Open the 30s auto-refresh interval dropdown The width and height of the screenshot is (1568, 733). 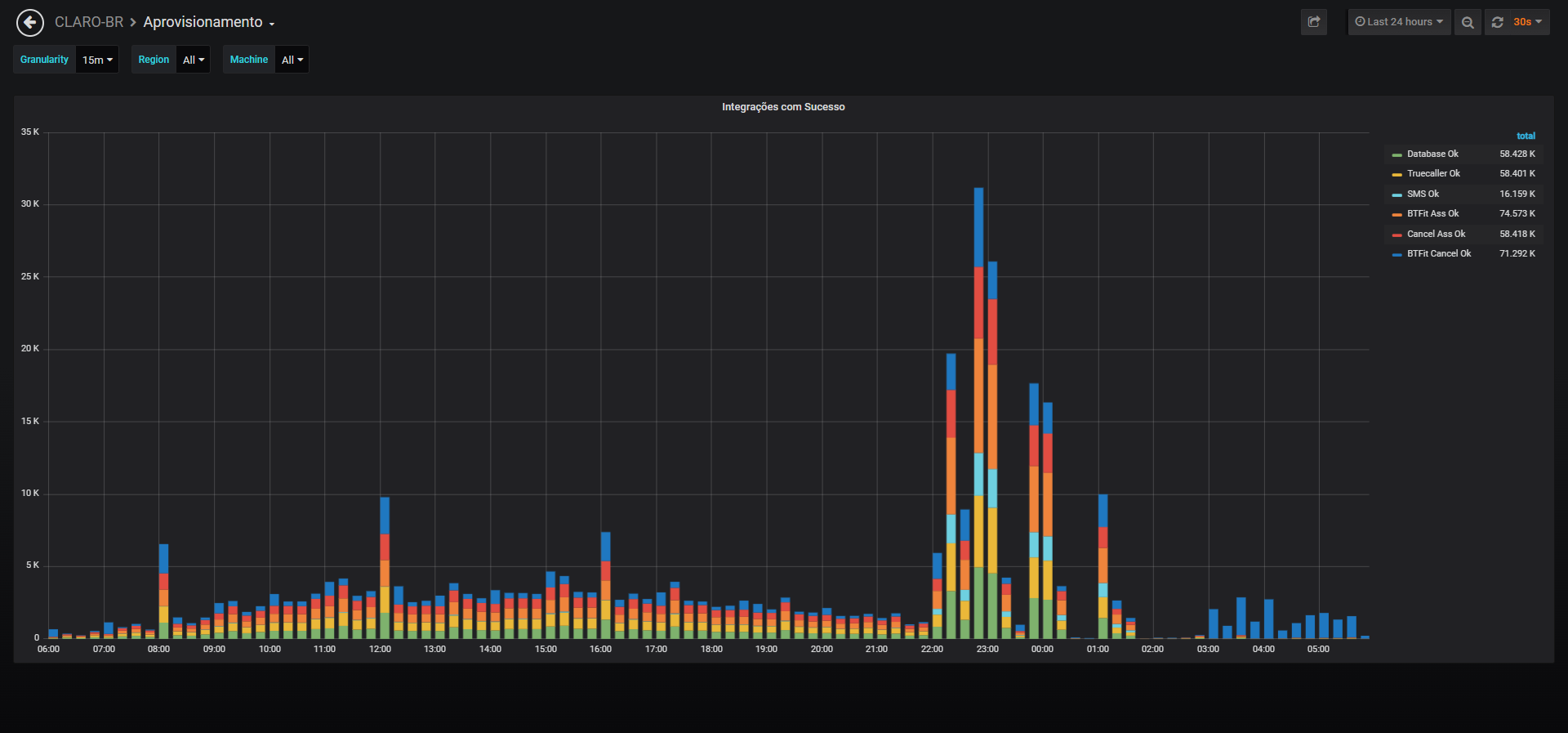point(1527,22)
